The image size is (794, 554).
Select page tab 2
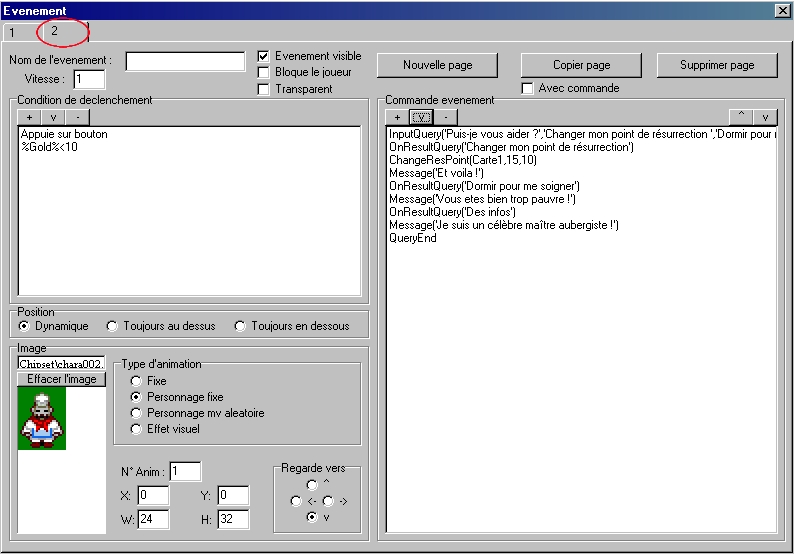click(55, 32)
